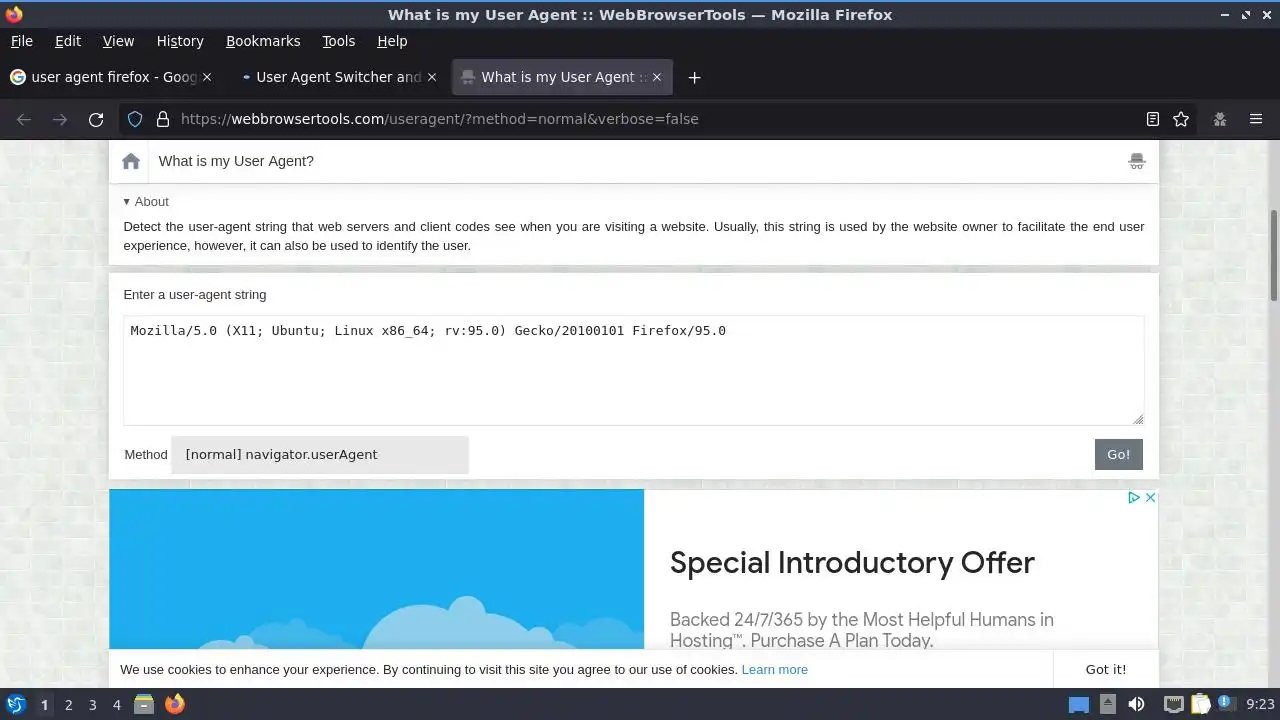
Task: Open the Method dropdown navigator.userAgent
Action: click(320, 454)
